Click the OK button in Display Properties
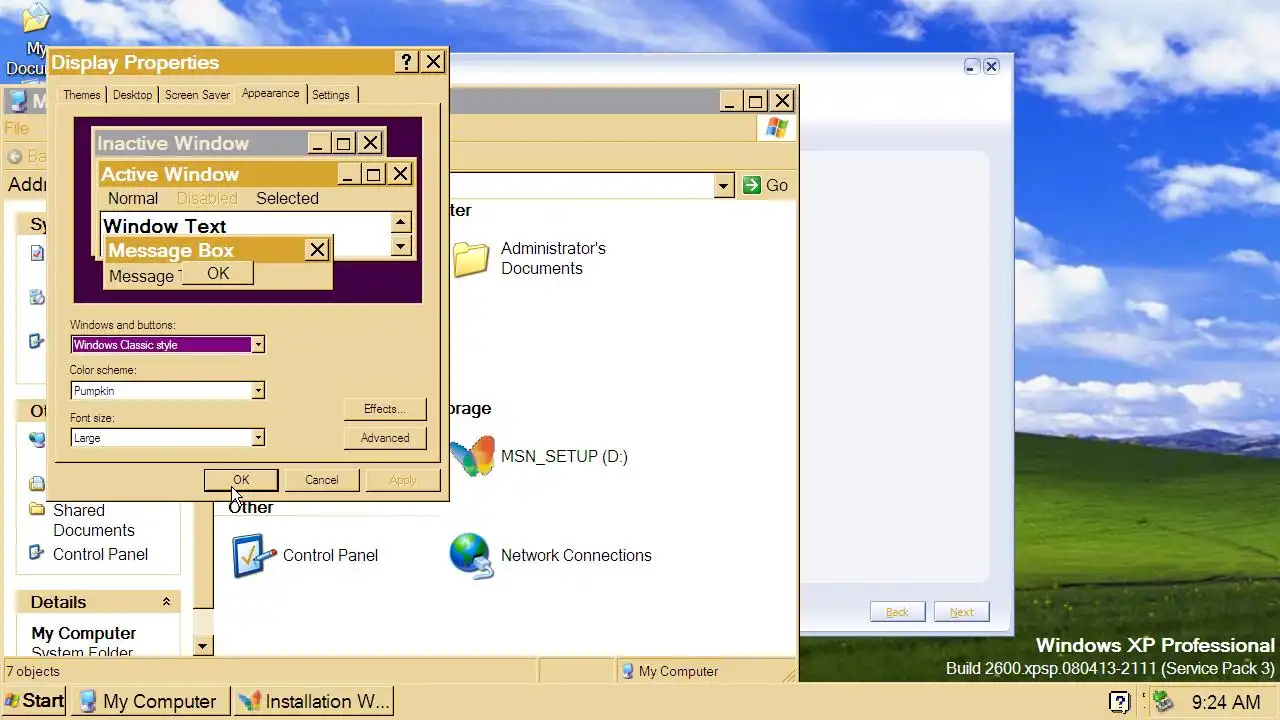Screen dimensions: 1280x720 tap(241, 480)
